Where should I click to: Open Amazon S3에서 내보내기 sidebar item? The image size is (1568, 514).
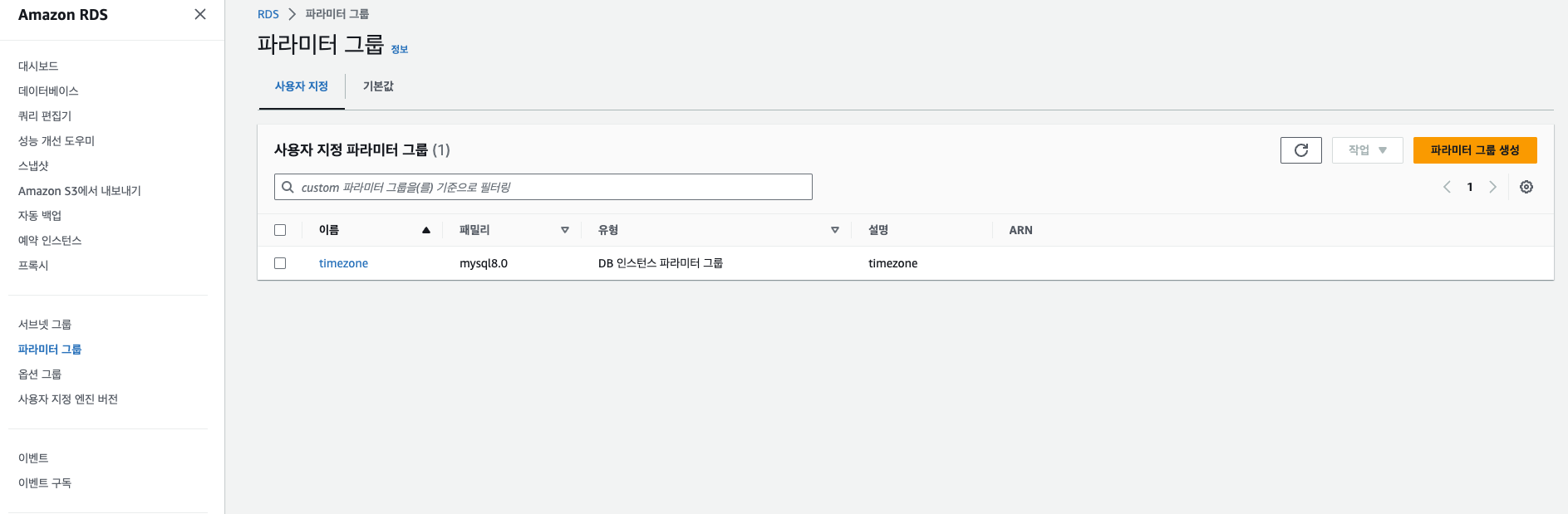pos(80,190)
